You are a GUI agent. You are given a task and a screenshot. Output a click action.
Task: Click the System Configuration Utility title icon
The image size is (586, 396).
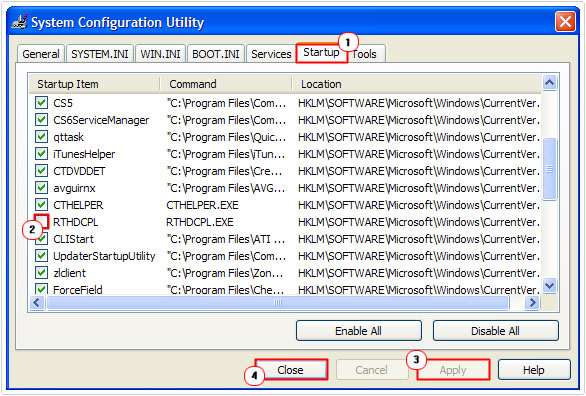click(19, 22)
